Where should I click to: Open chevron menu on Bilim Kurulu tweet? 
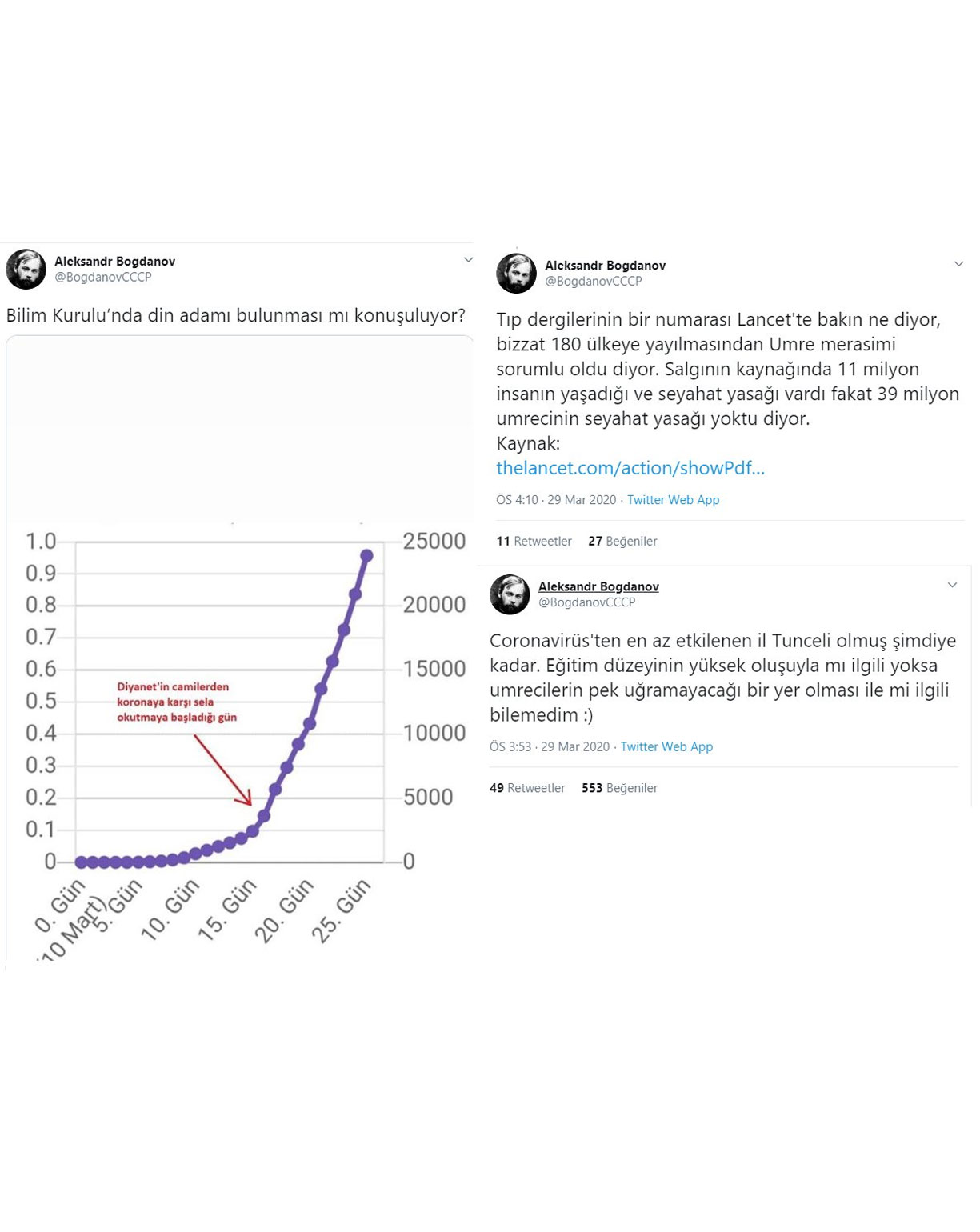tap(468, 260)
